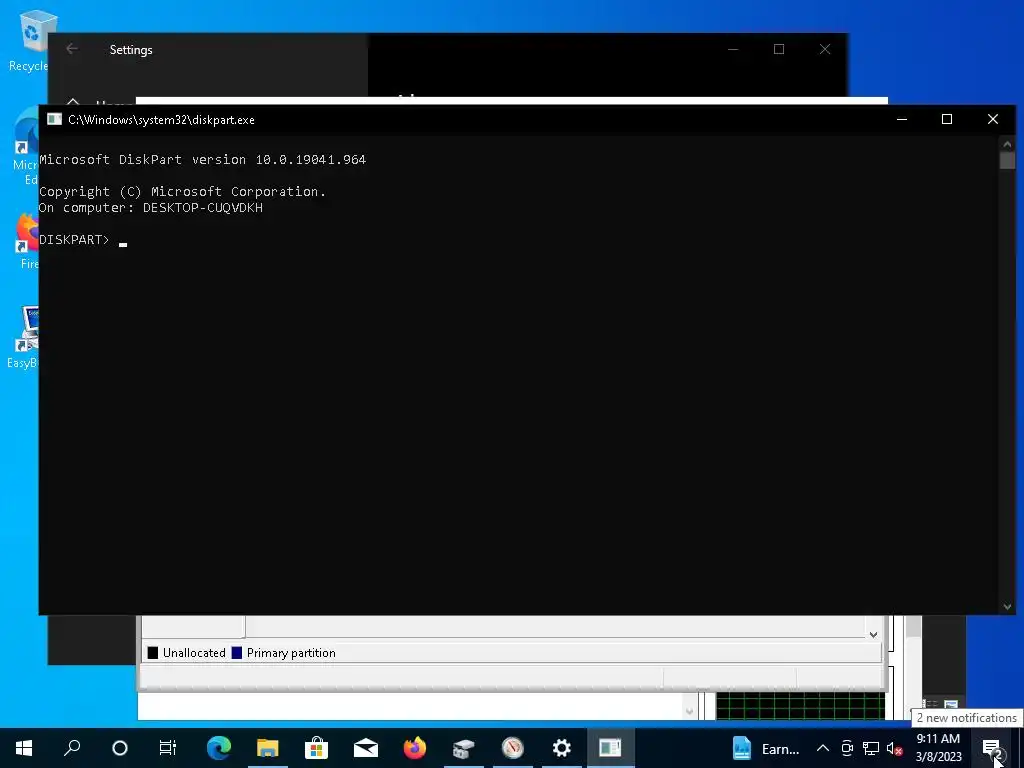Switch to Settings via the gear taskbar icon
Screen dimensions: 1024x768
point(562,748)
